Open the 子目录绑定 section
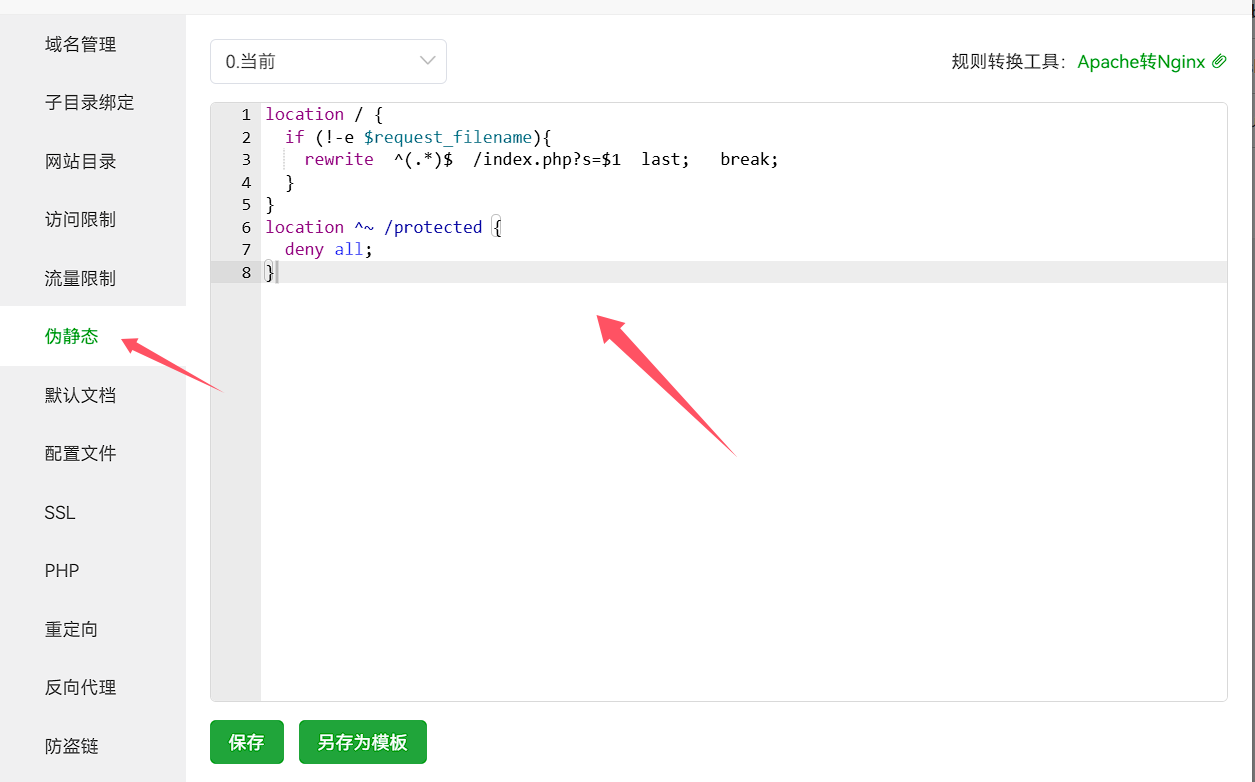 point(89,103)
